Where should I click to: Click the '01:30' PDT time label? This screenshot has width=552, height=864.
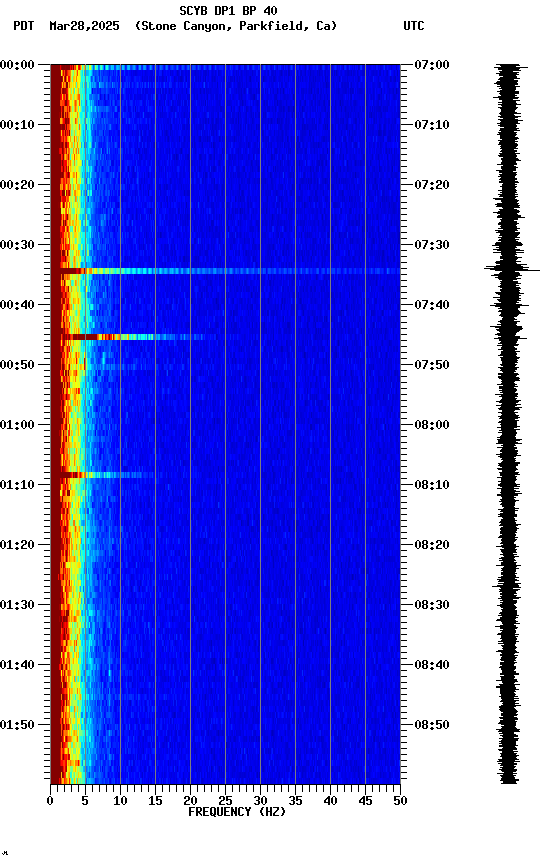point(17,606)
